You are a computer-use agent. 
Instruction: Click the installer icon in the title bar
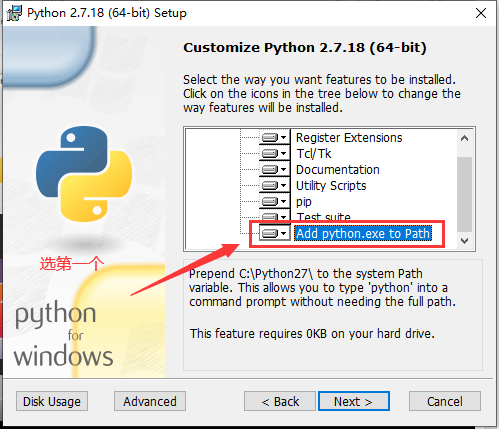click(x=14, y=13)
